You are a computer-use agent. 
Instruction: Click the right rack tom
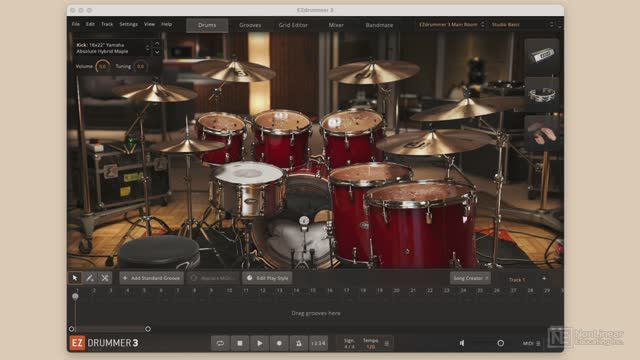tap(352, 137)
